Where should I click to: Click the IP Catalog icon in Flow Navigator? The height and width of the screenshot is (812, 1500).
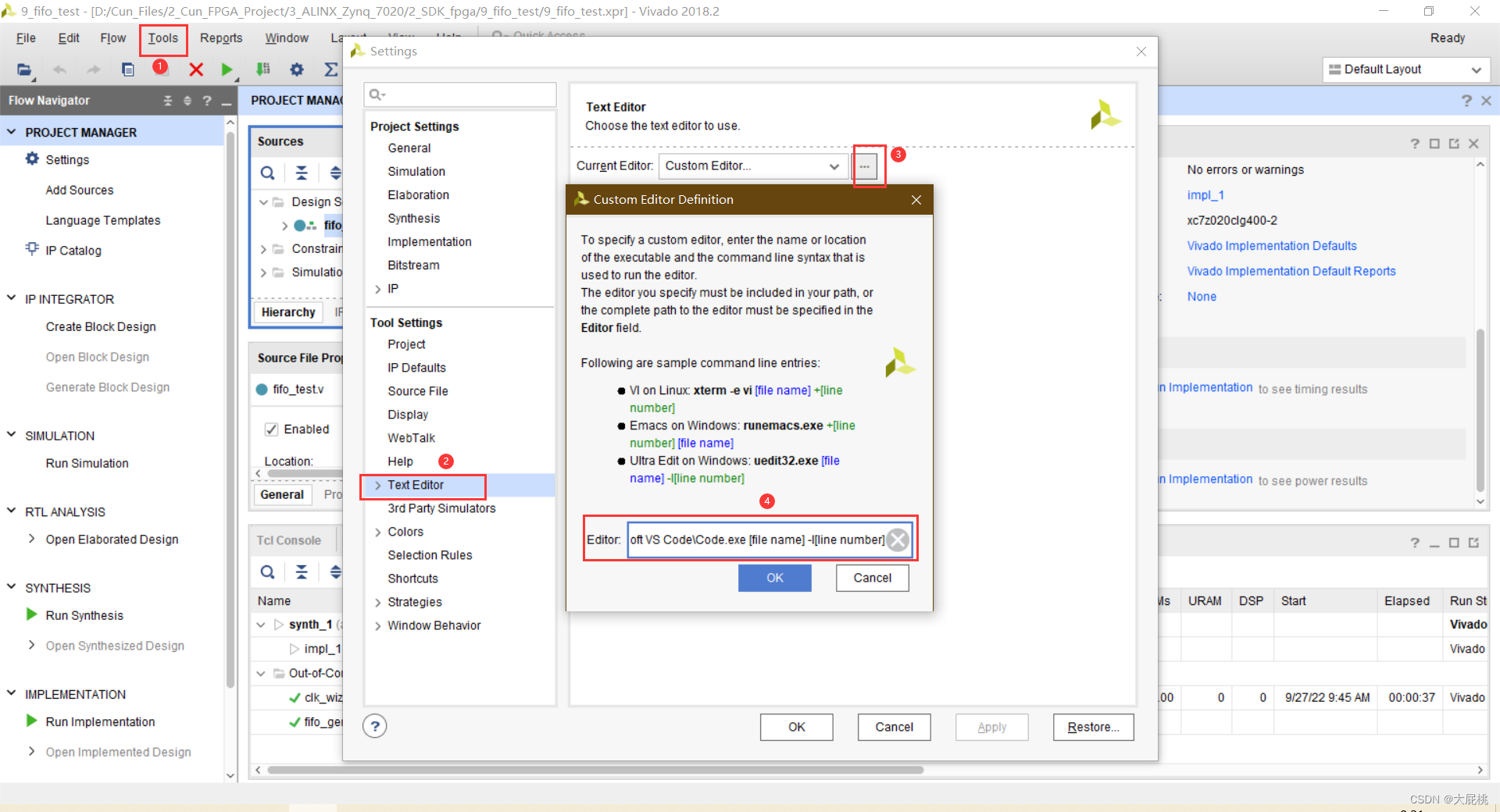(x=32, y=249)
